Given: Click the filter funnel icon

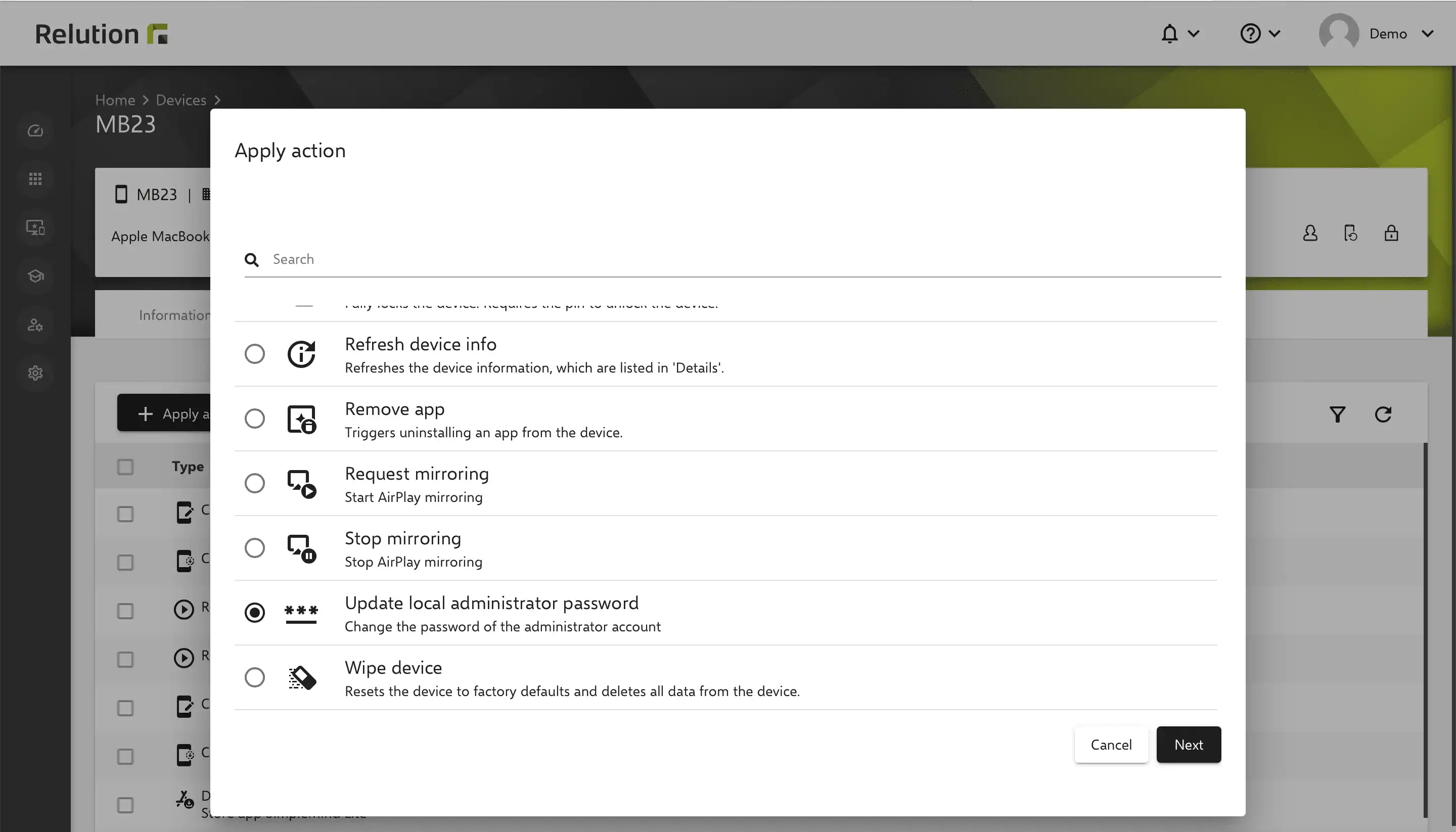Looking at the screenshot, I should tap(1337, 414).
